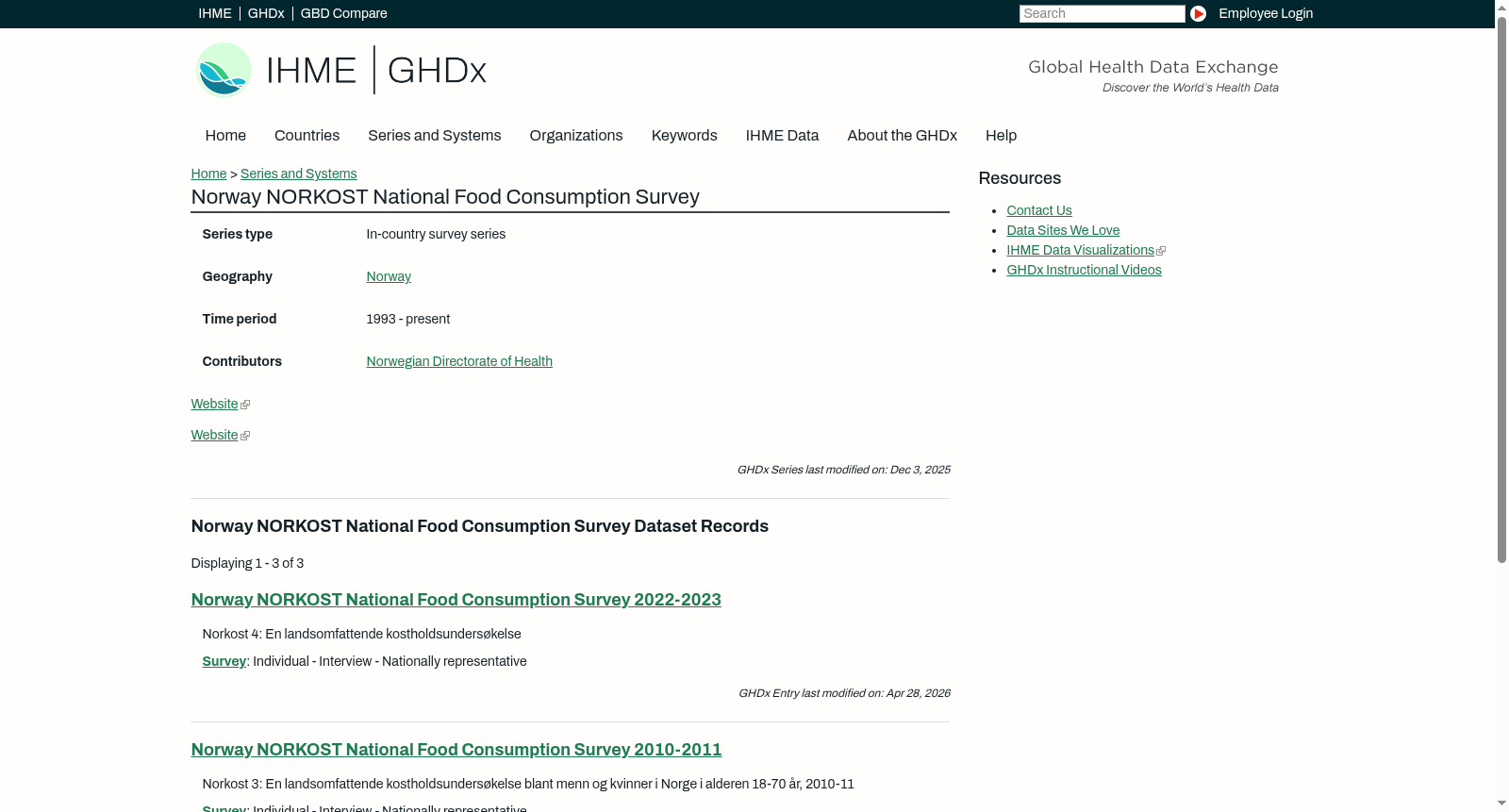Click the 'Geography' field label
1509x812 pixels.
coord(238,276)
